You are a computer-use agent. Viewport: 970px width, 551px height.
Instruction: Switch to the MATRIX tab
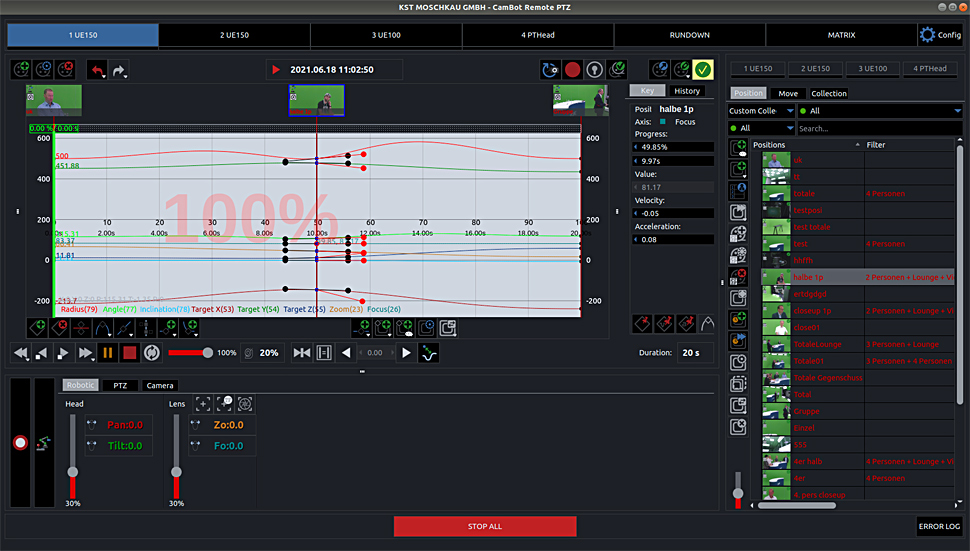(x=841, y=35)
